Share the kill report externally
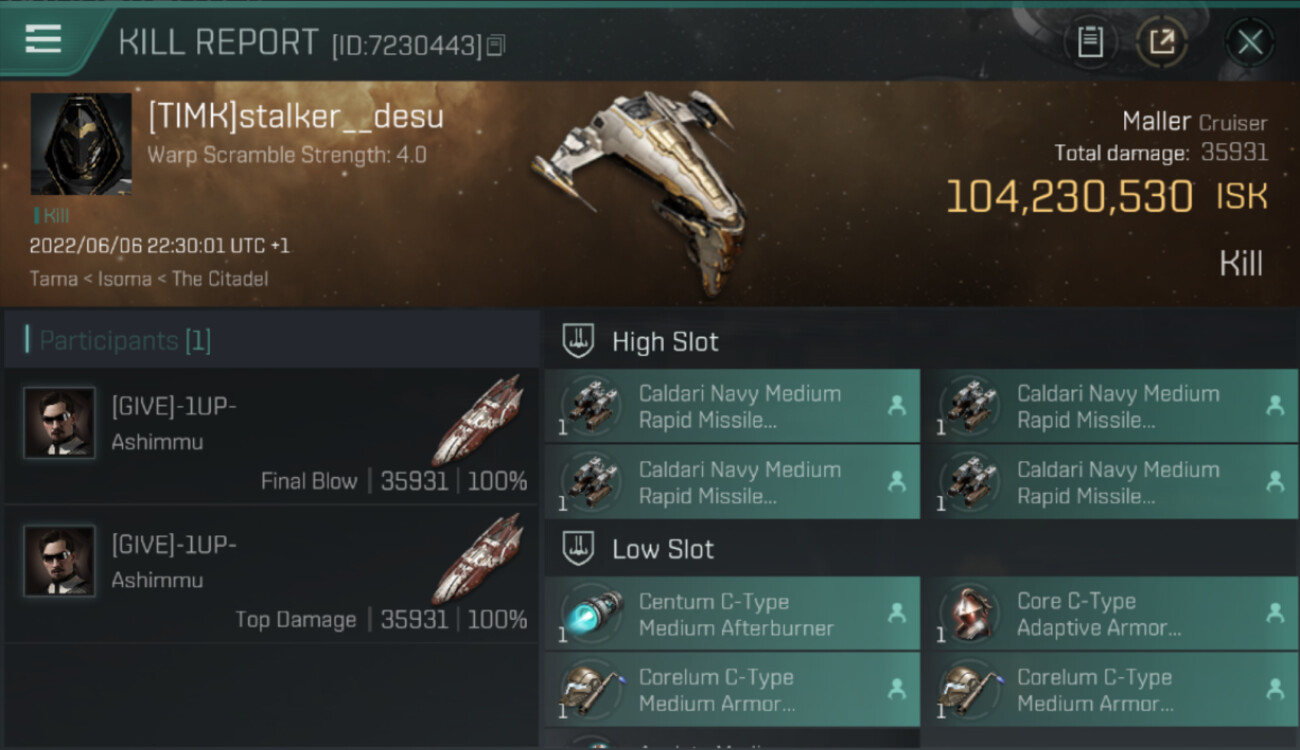Screen dimensions: 1300x750 [x=1162, y=42]
